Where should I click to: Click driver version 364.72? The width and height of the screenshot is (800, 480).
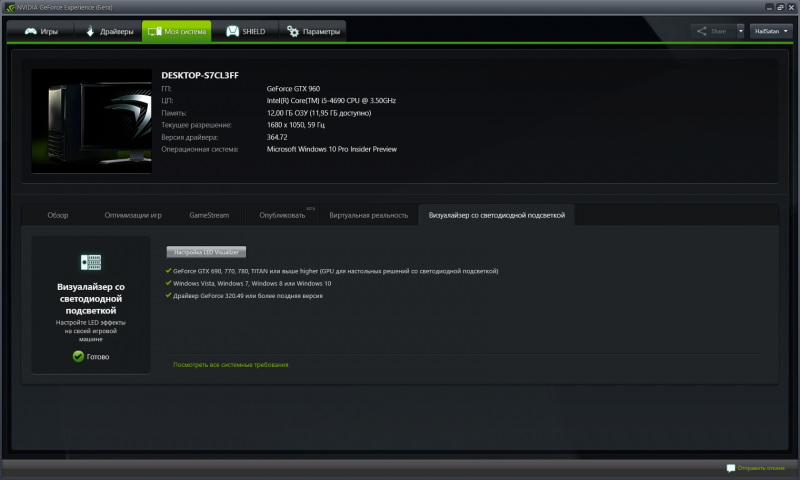(x=277, y=137)
